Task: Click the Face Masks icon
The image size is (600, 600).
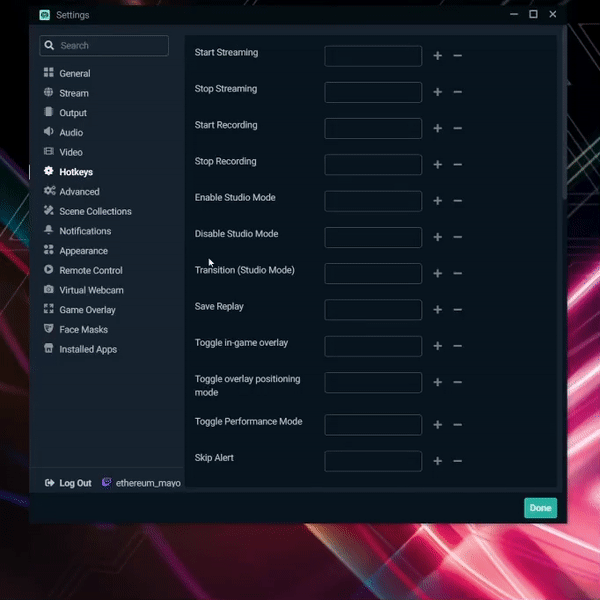Action: click(49, 329)
